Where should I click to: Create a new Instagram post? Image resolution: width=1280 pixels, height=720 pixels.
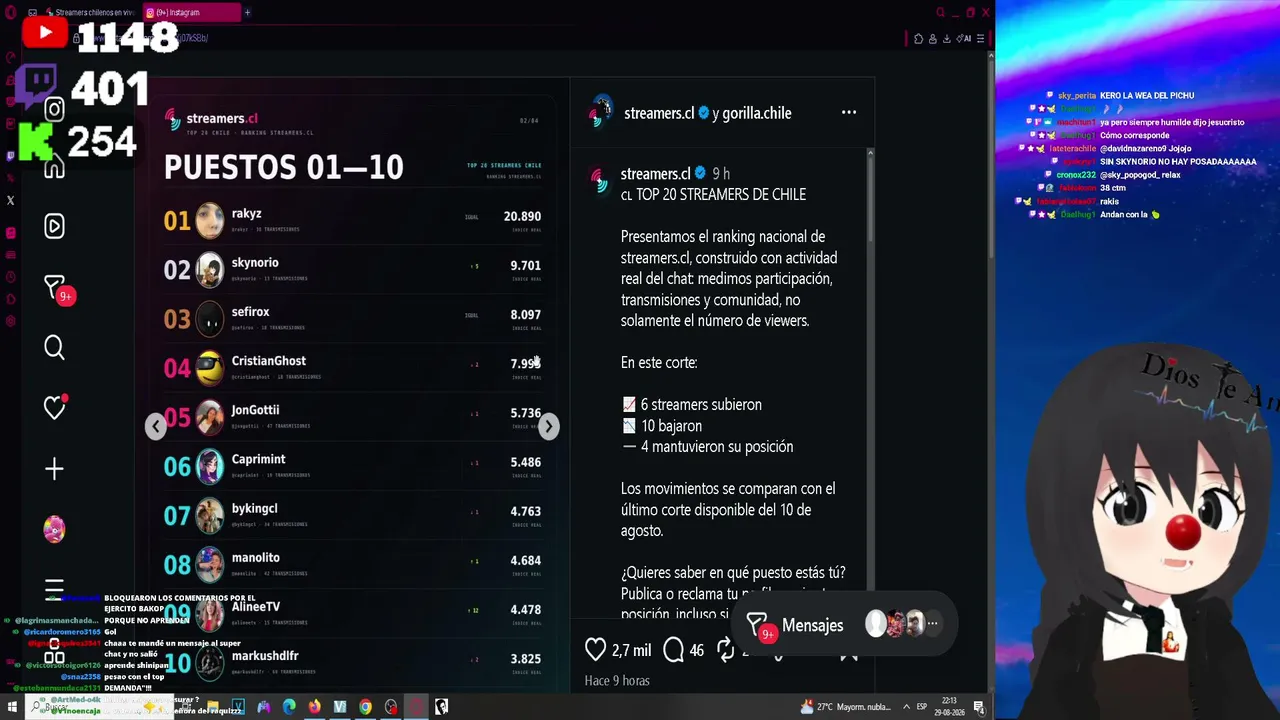[54, 469]
